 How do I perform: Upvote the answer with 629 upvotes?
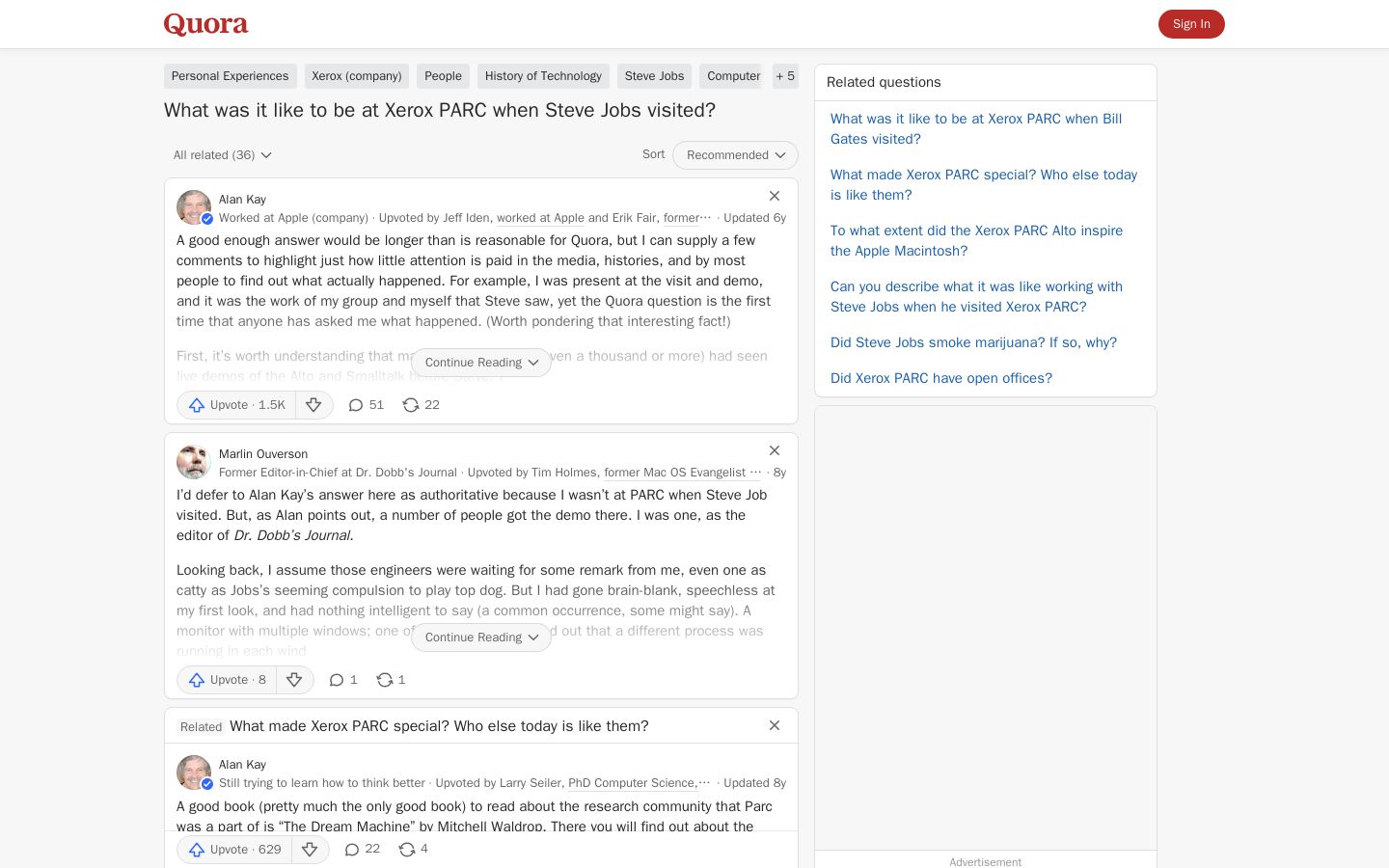[x=235, y=850]
